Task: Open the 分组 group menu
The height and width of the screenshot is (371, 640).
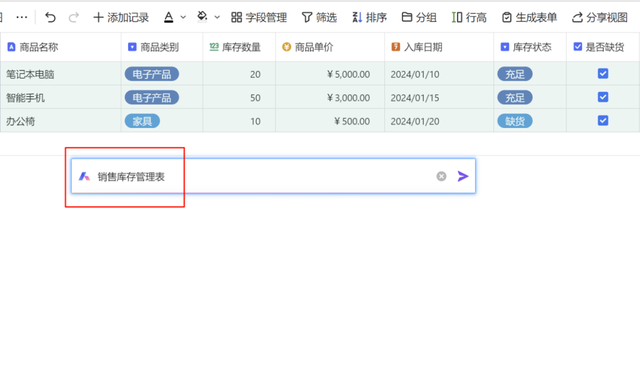Action: click(x=419, y=18)
